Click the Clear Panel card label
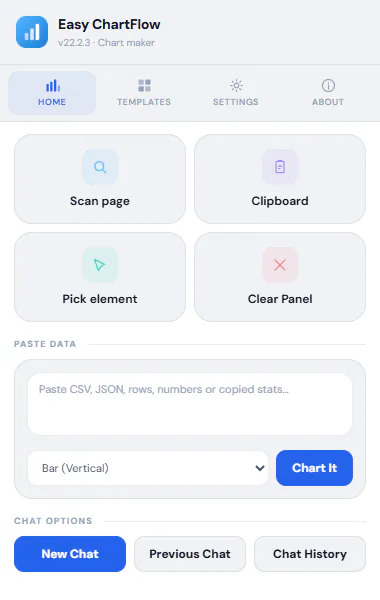The image size is (380, 600). 280,299
